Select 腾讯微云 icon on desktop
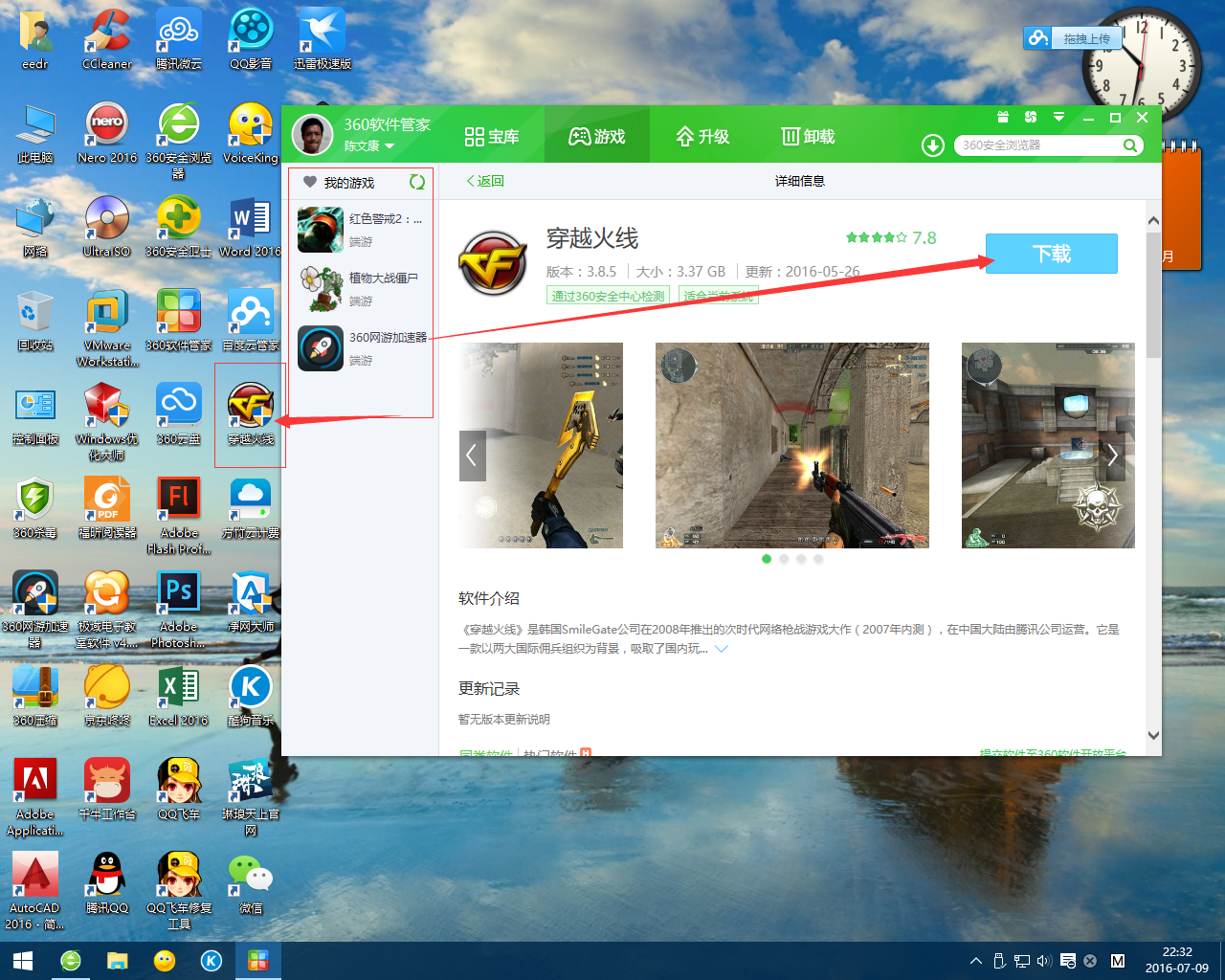The height and width of the screenshot is (980, 1225). (x=179, y=40)
